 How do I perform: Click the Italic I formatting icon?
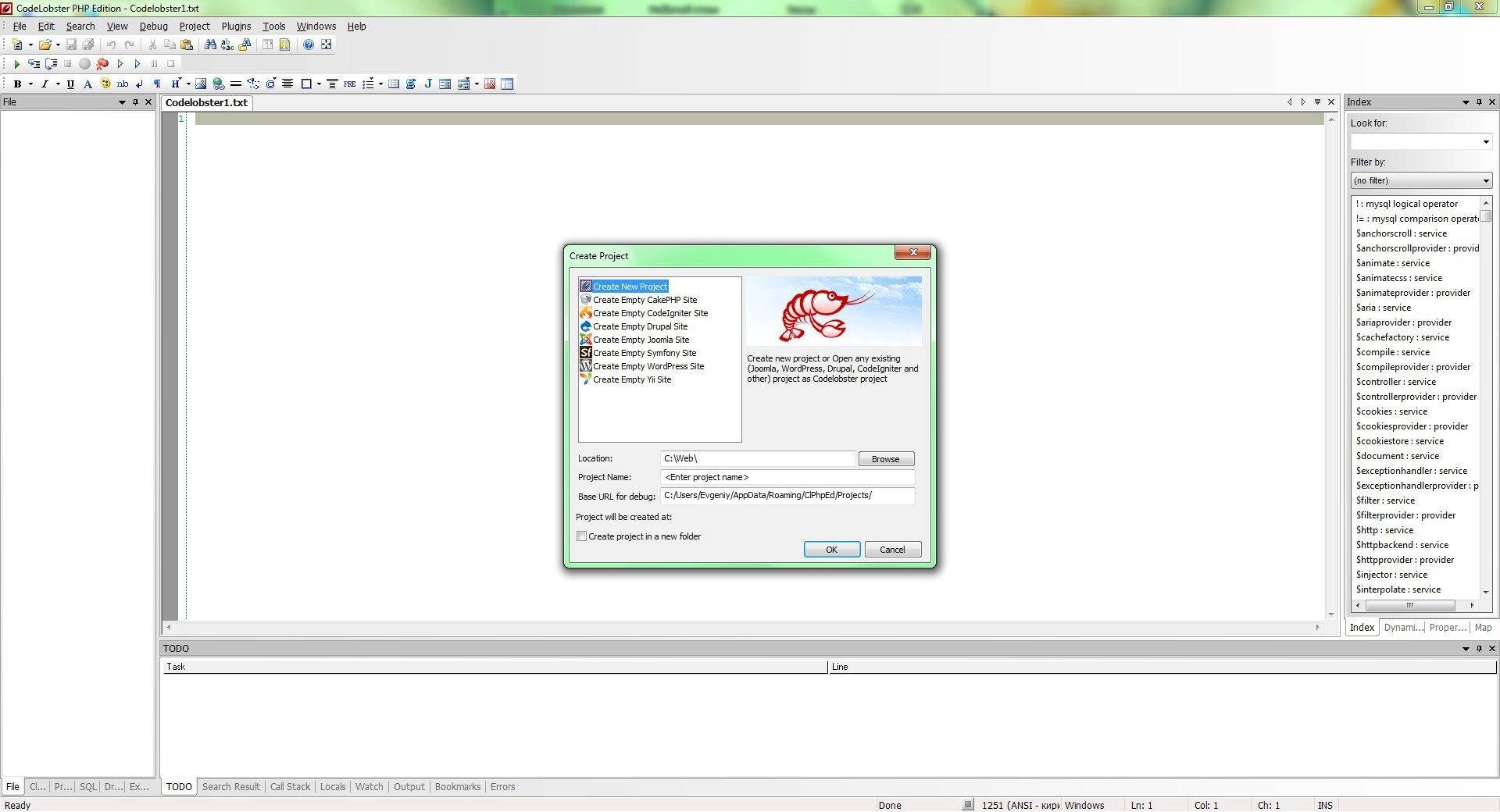(x=45, y=84)
